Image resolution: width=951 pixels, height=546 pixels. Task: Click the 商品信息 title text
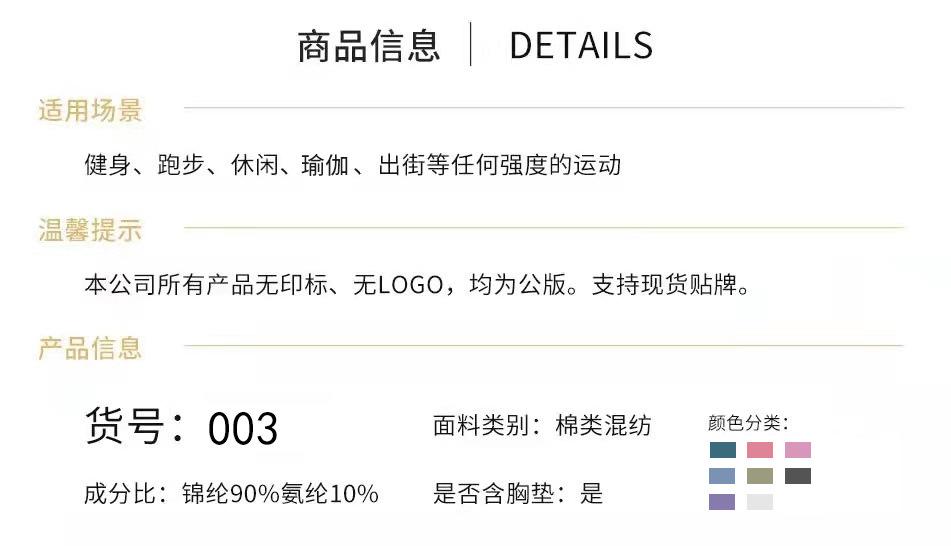[x=369, y=46]
